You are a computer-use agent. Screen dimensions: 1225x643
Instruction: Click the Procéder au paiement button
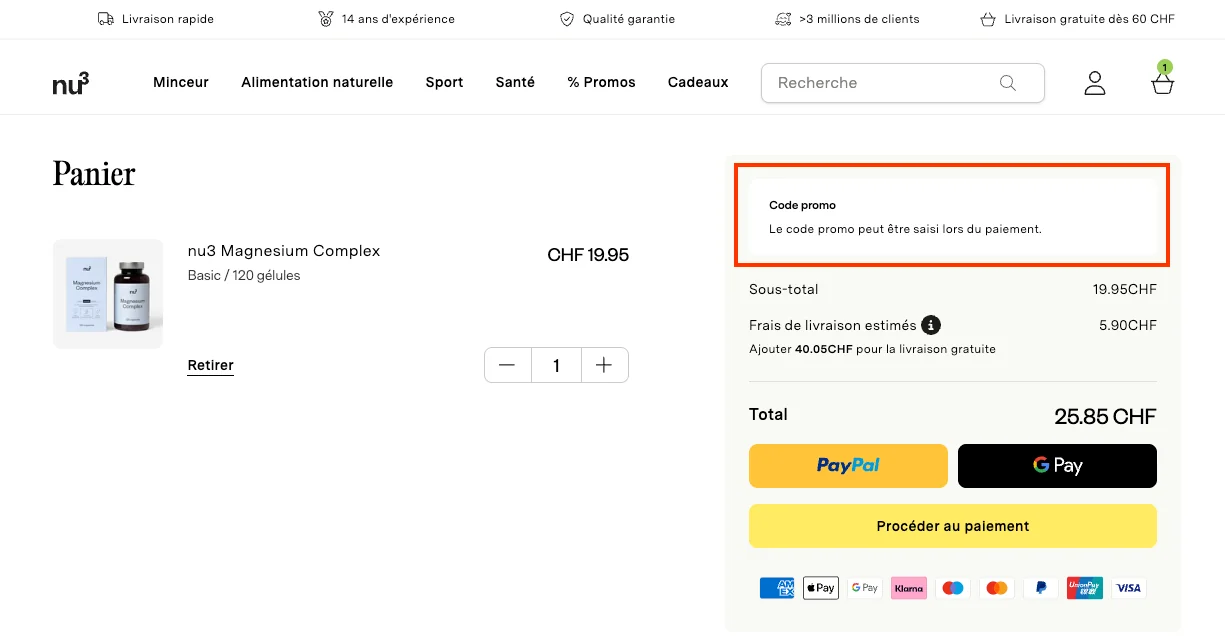click(x=952, y=525)
